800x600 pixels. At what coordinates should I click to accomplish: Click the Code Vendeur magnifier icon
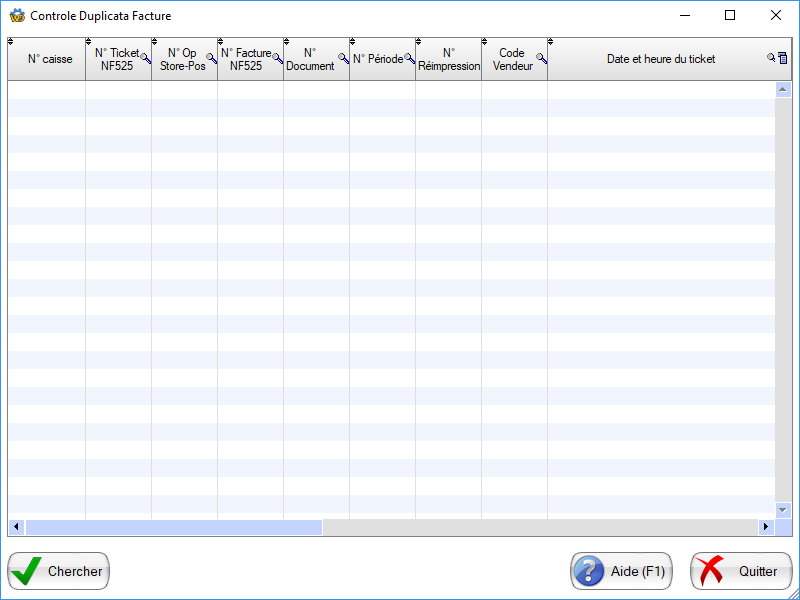541,59
